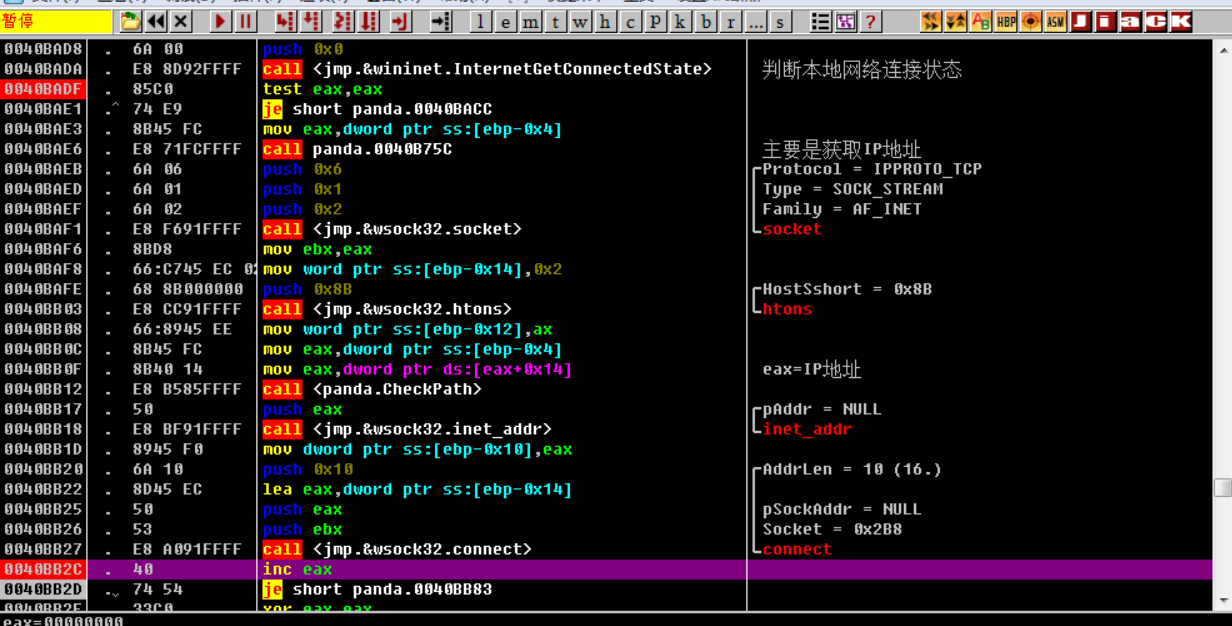Click the eax=00000000 register status bar
Screen dimensions: 1232x626
[60, 620]
